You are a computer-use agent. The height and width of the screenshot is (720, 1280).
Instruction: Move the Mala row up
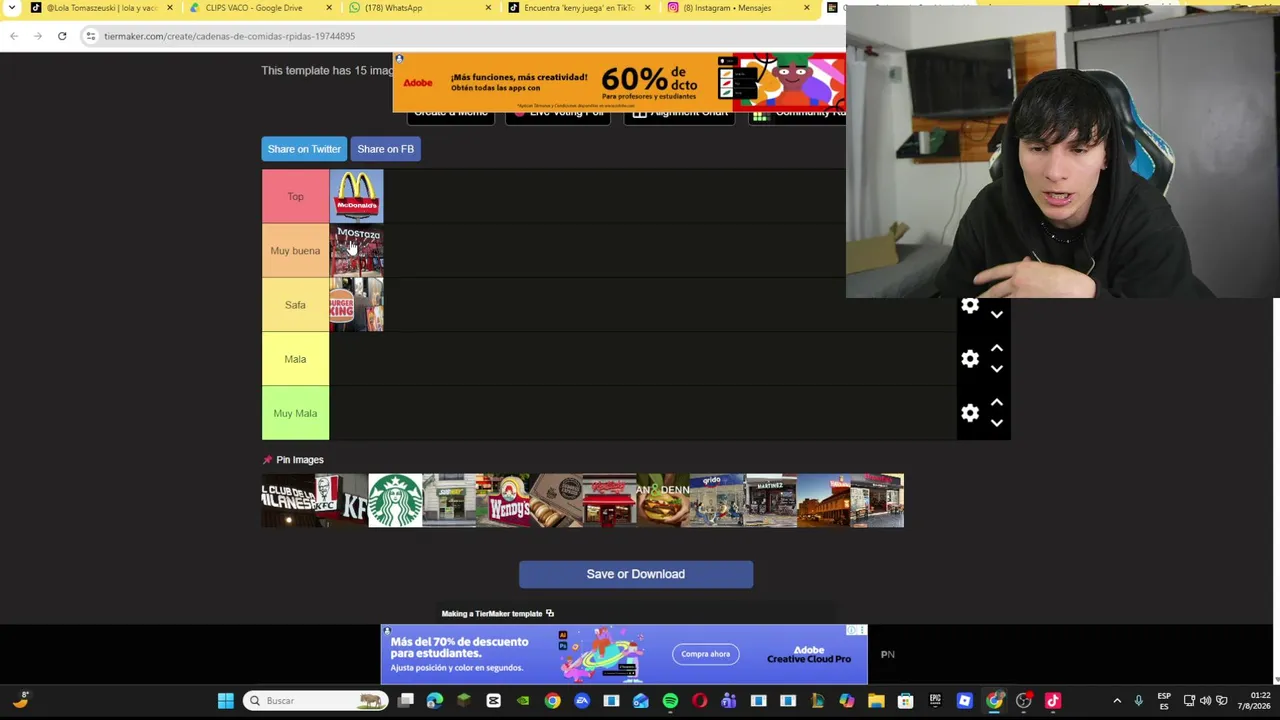(x=997, y=348)
